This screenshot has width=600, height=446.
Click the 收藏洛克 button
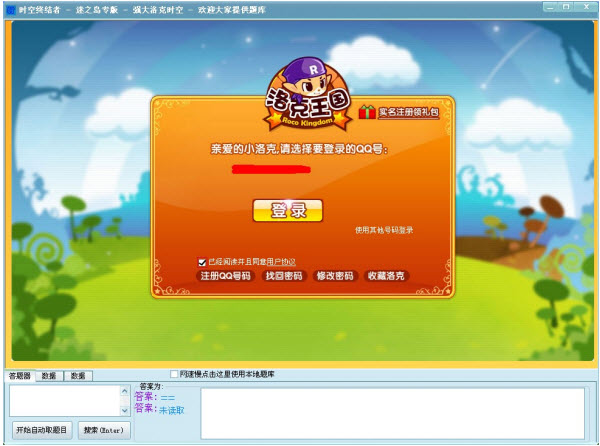coord(386,276)
